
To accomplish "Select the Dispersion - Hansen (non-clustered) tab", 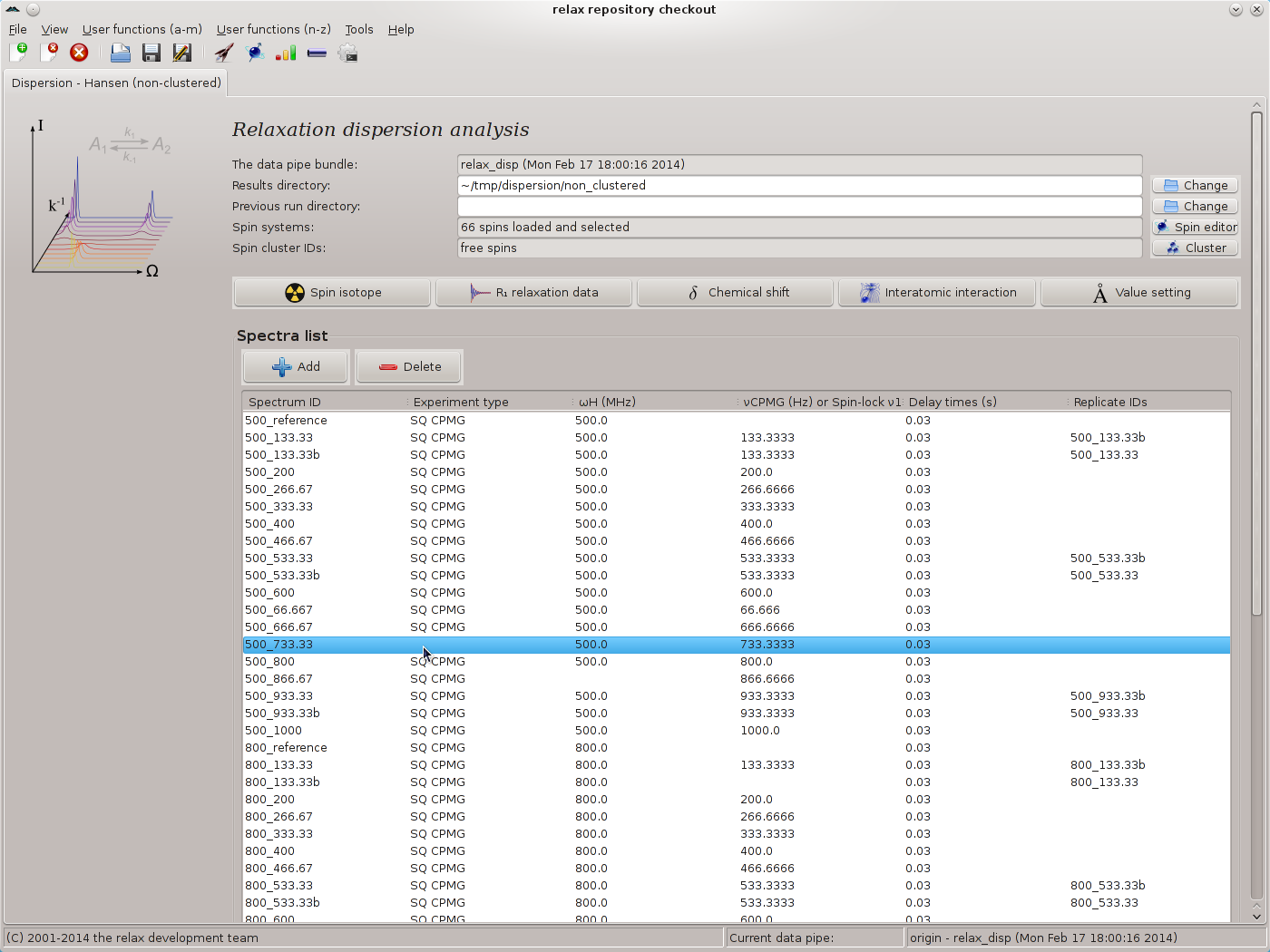I will tap(116, 83).
